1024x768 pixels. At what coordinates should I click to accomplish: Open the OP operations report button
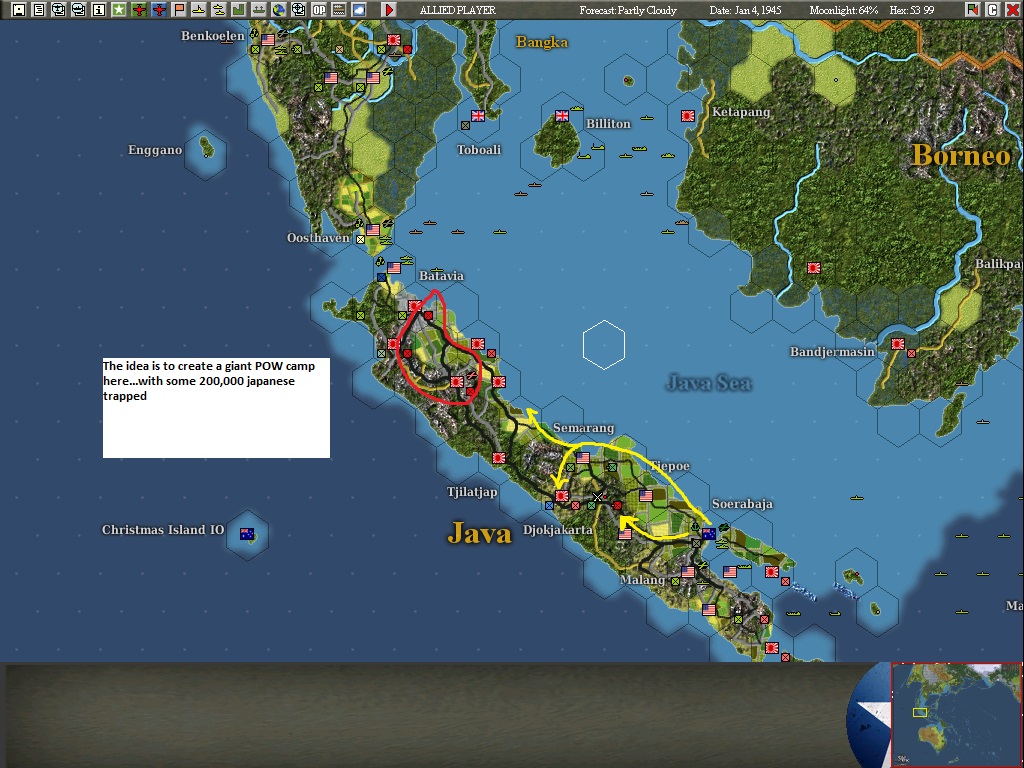coord(319,10)
